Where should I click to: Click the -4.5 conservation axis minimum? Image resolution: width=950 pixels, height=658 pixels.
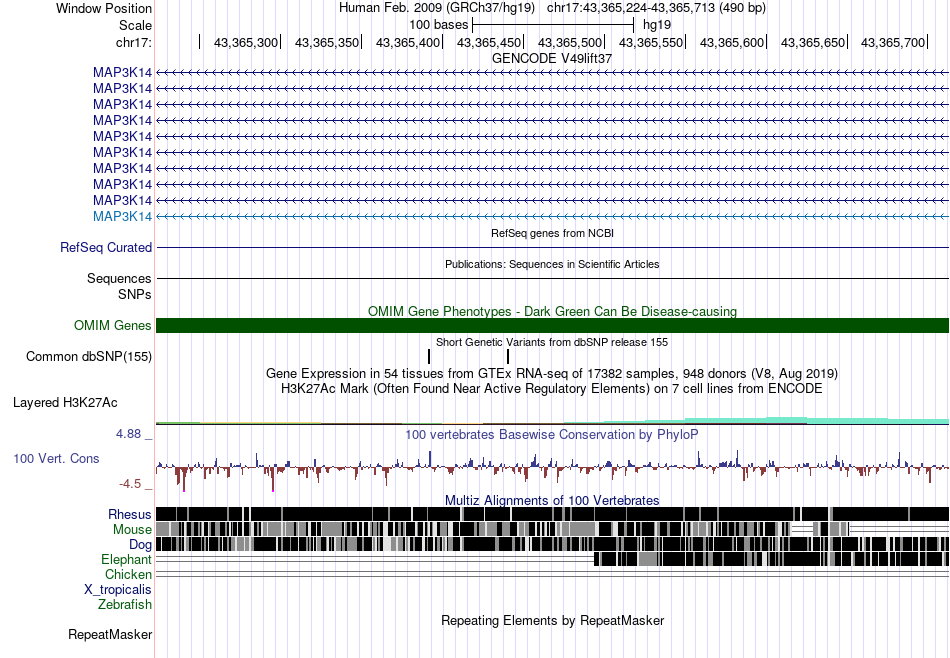point(130,484)
